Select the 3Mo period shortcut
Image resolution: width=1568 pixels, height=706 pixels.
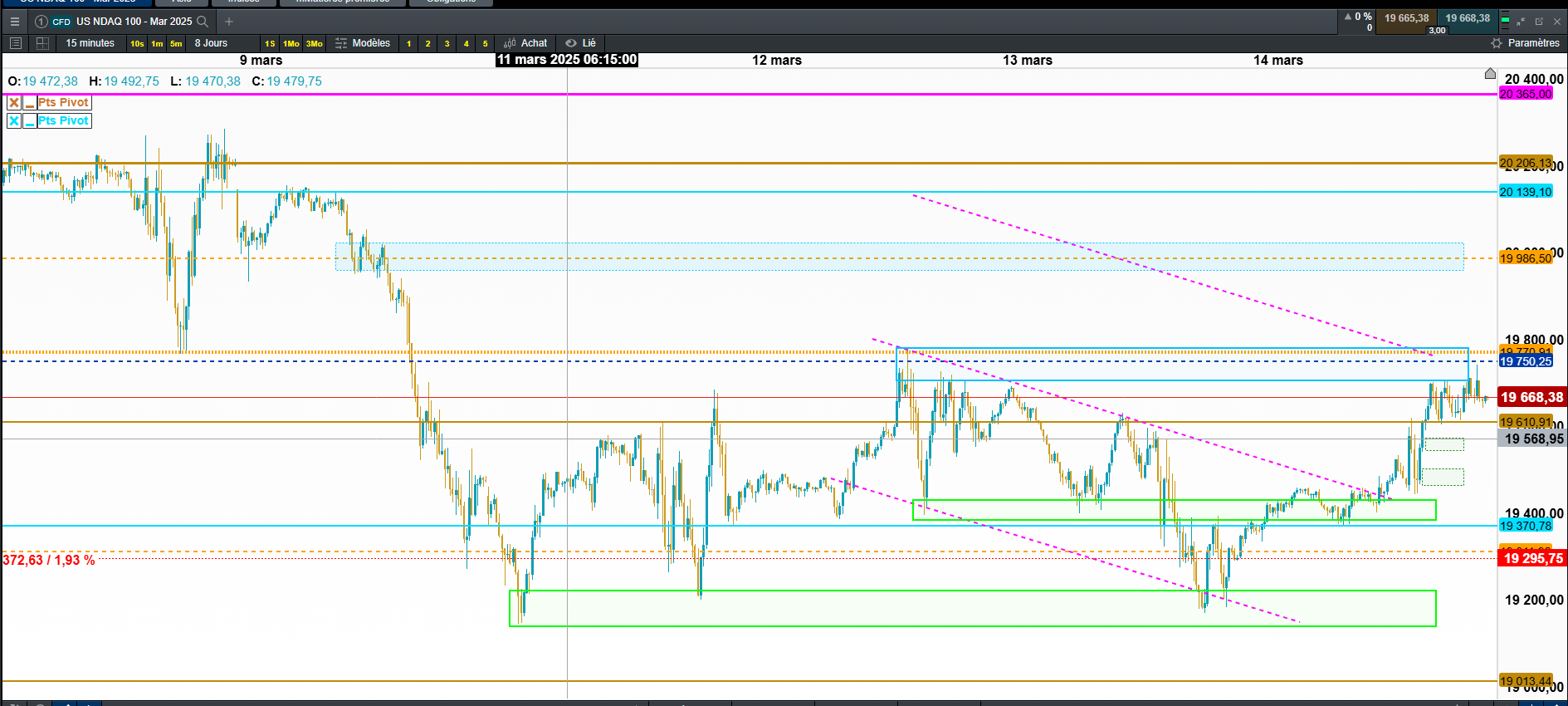[315, 43]
